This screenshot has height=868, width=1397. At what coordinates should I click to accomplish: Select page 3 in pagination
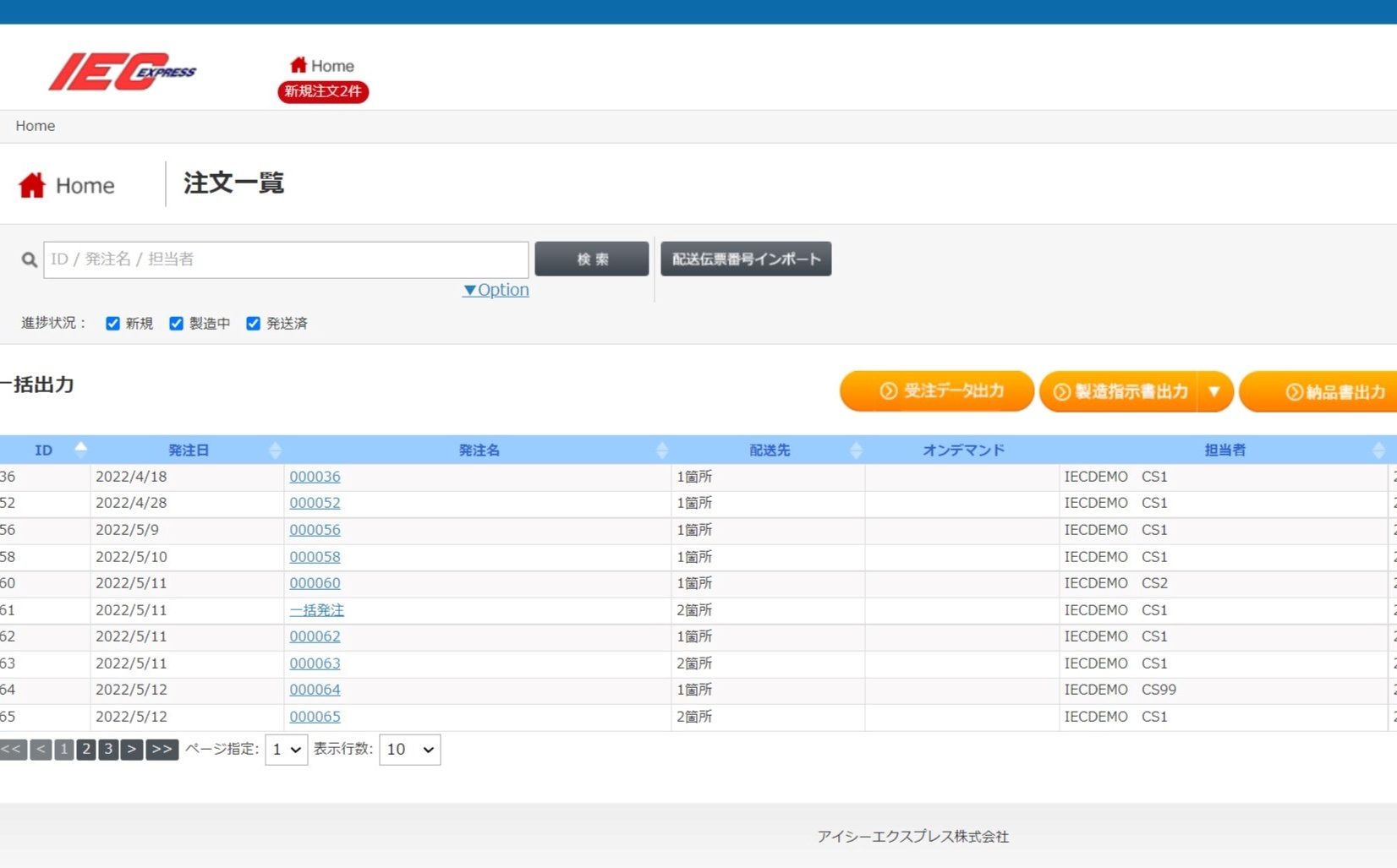coord(108,750)
